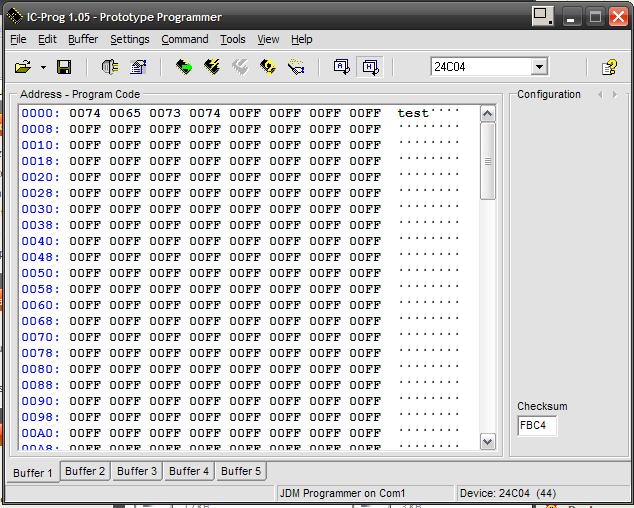Click the scroll up arrow in code view
The height and width of the screenshot is (508, 634).
[x=488, y=114]
